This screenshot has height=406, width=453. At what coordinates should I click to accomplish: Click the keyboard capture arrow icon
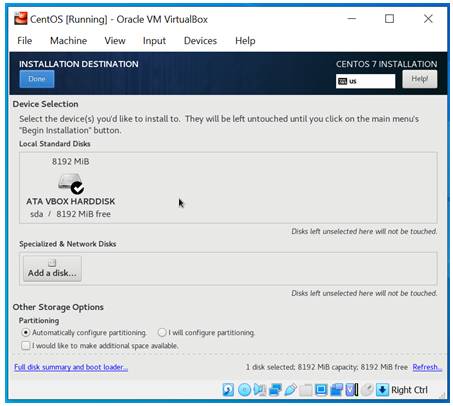(382, 390)
